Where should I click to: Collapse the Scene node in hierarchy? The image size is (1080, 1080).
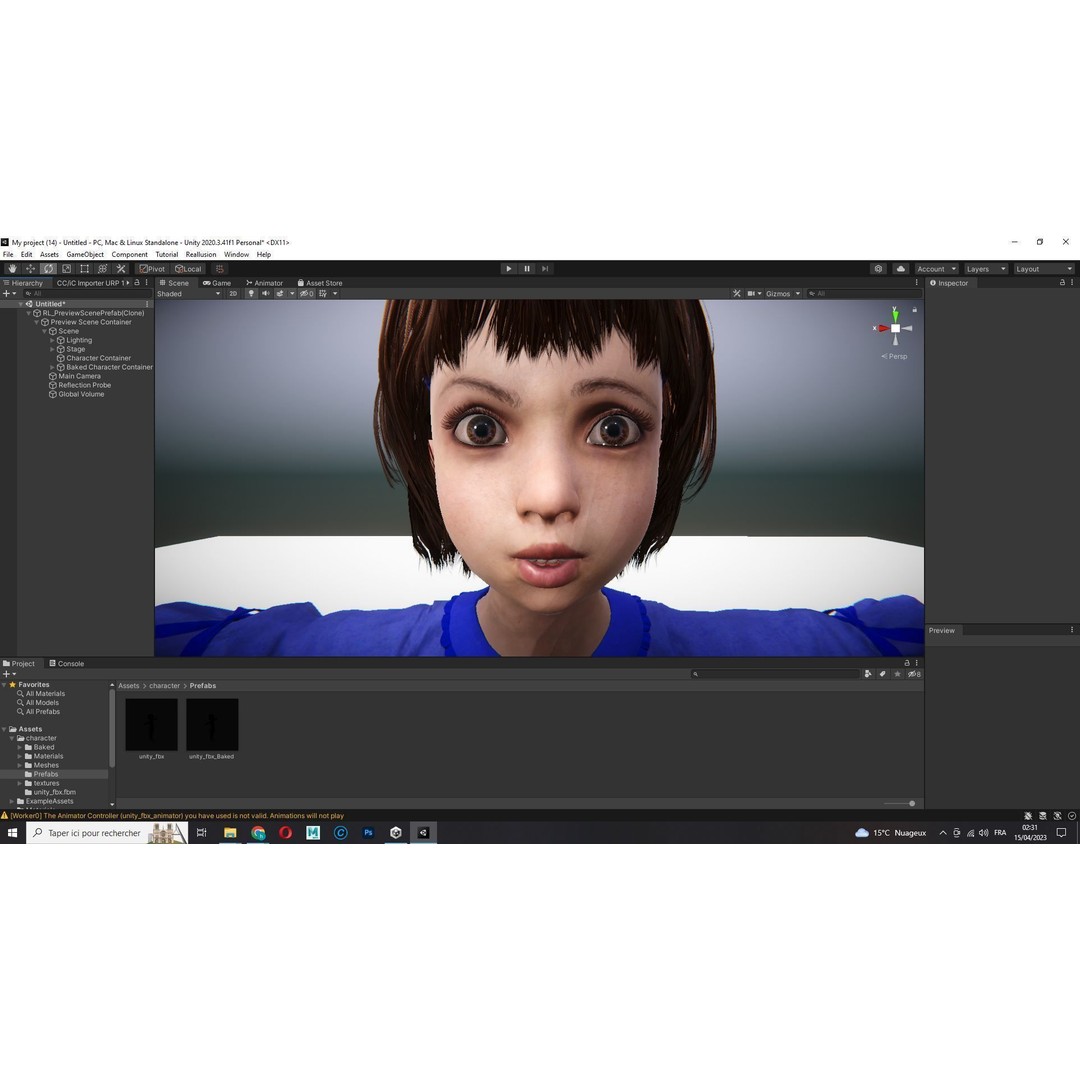click(x=44, y=331)
